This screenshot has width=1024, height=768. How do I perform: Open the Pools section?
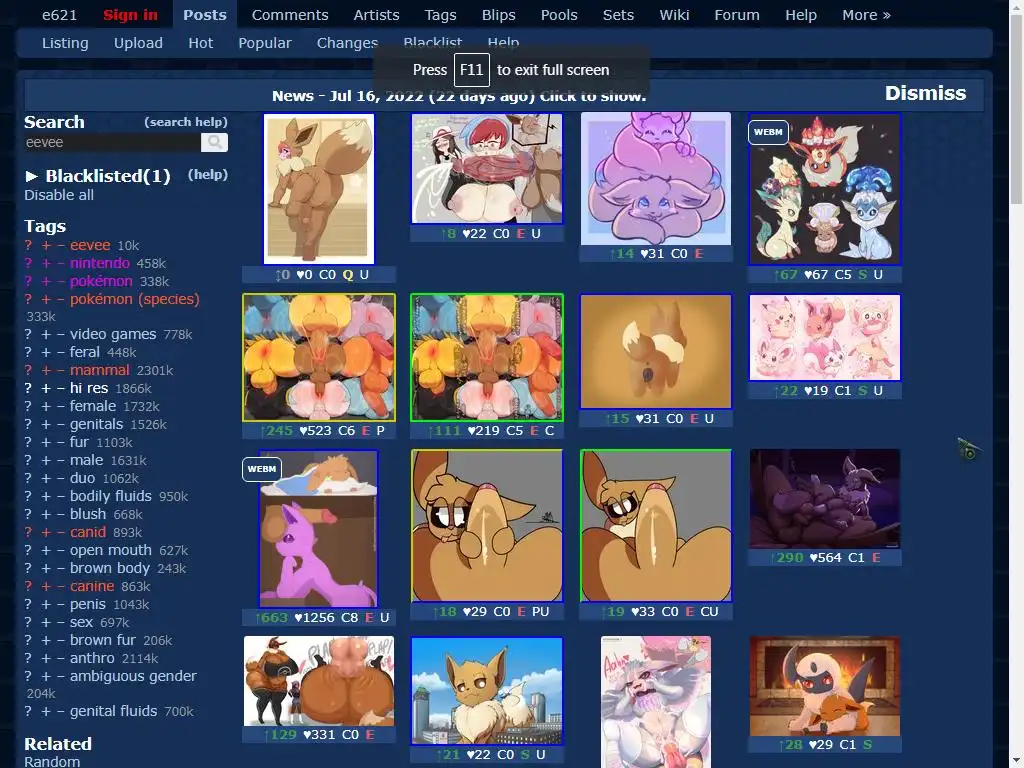point(559,15)
